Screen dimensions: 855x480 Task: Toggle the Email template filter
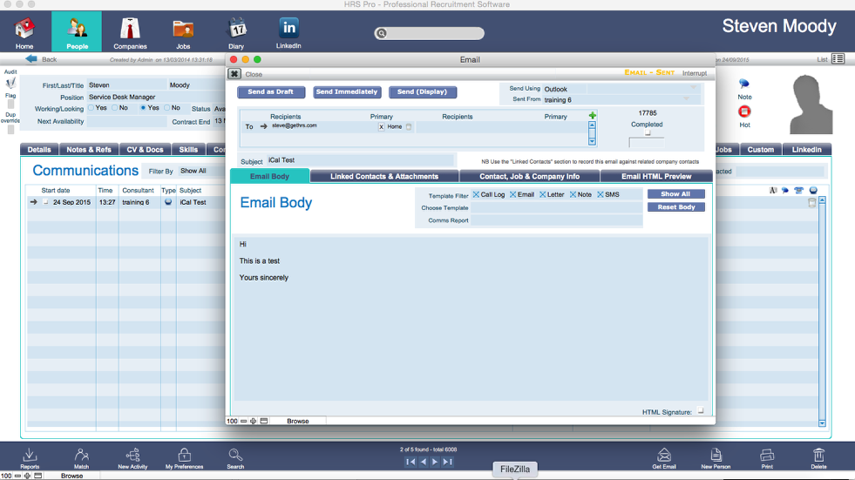coord(513,195)
